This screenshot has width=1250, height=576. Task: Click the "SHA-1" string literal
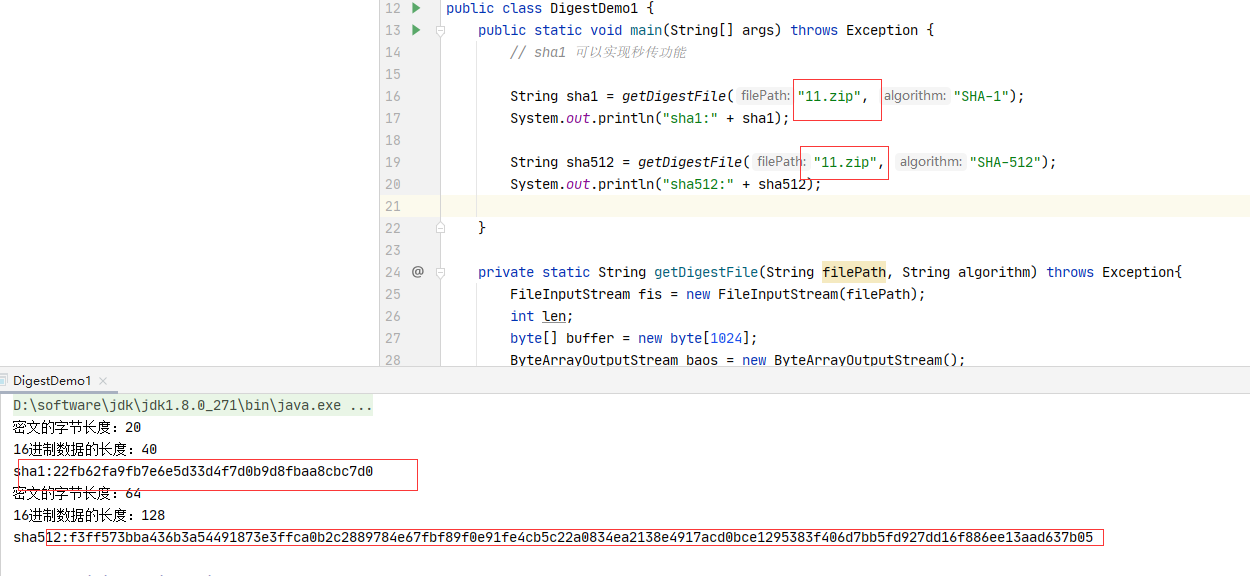[x=979, y=96]
